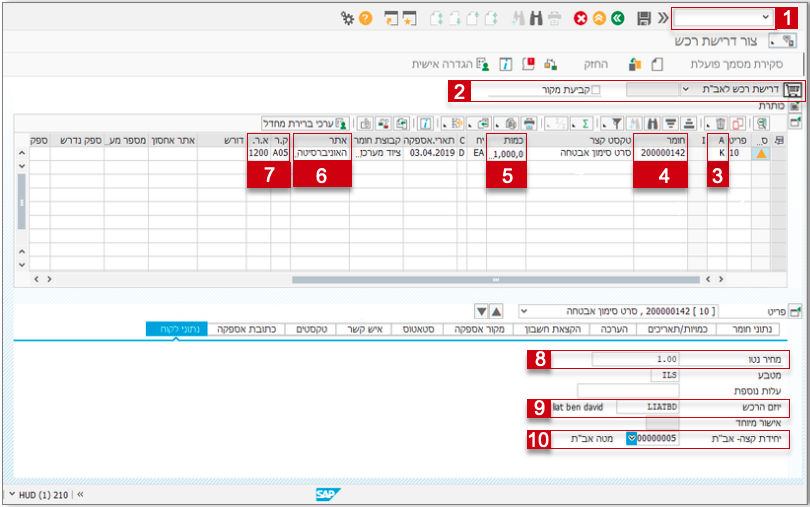Image resolution: width=810 pixels, height=507 pixels.
Task: Click the הגדרה אישית button
Action: 450,65
